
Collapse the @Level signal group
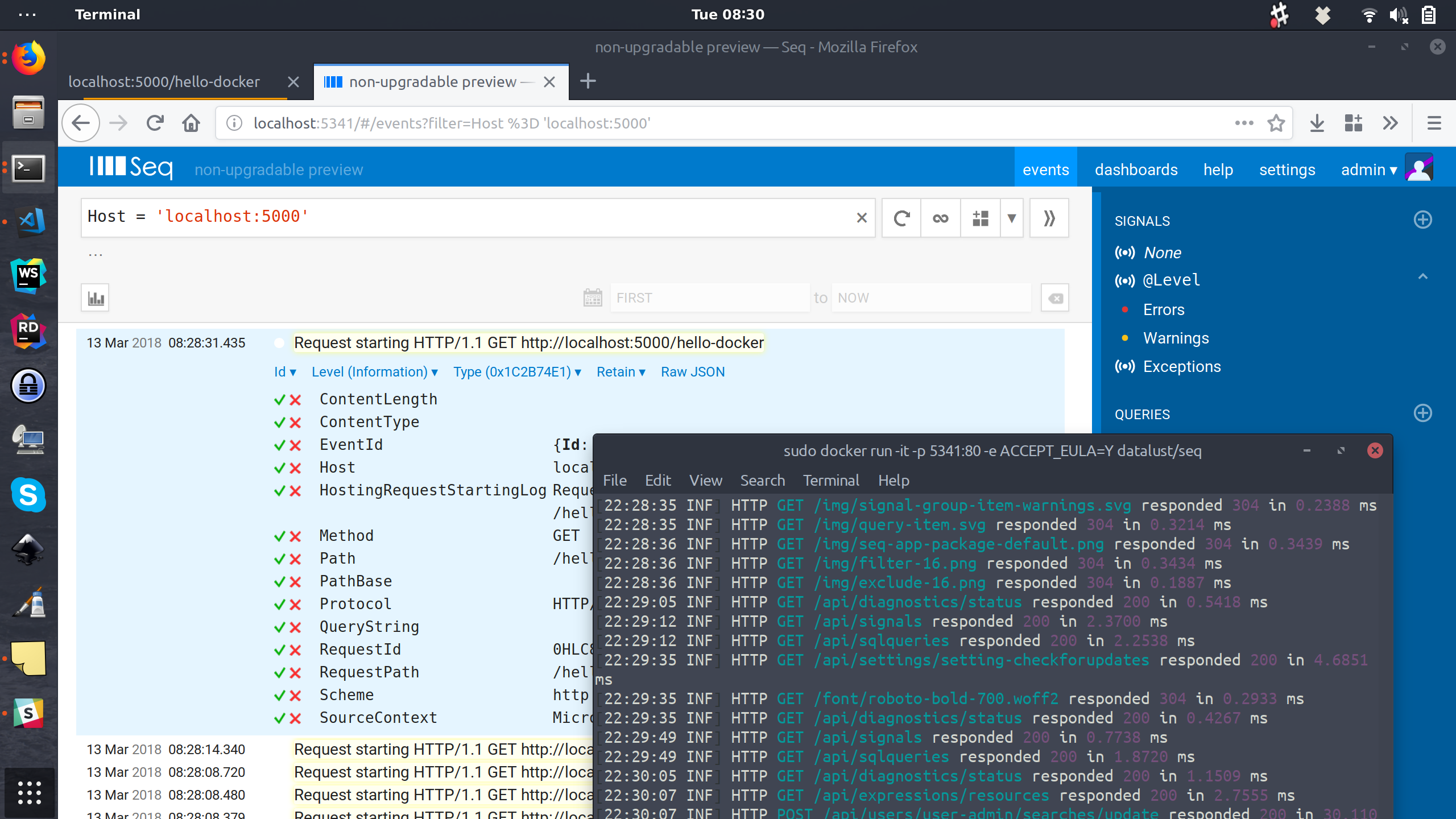tap(1422, 277)
